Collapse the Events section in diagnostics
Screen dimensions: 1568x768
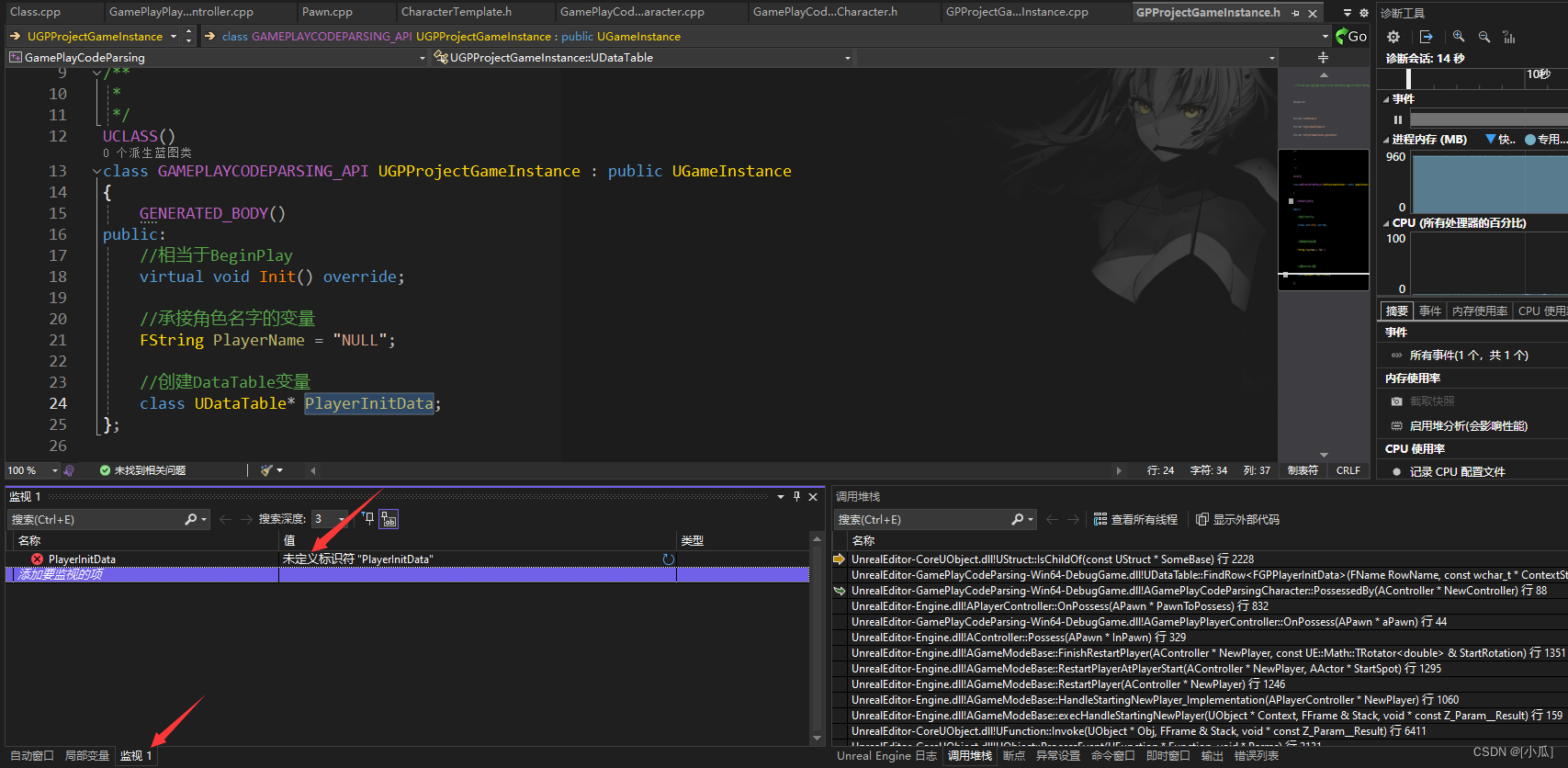coord(1386,99)
